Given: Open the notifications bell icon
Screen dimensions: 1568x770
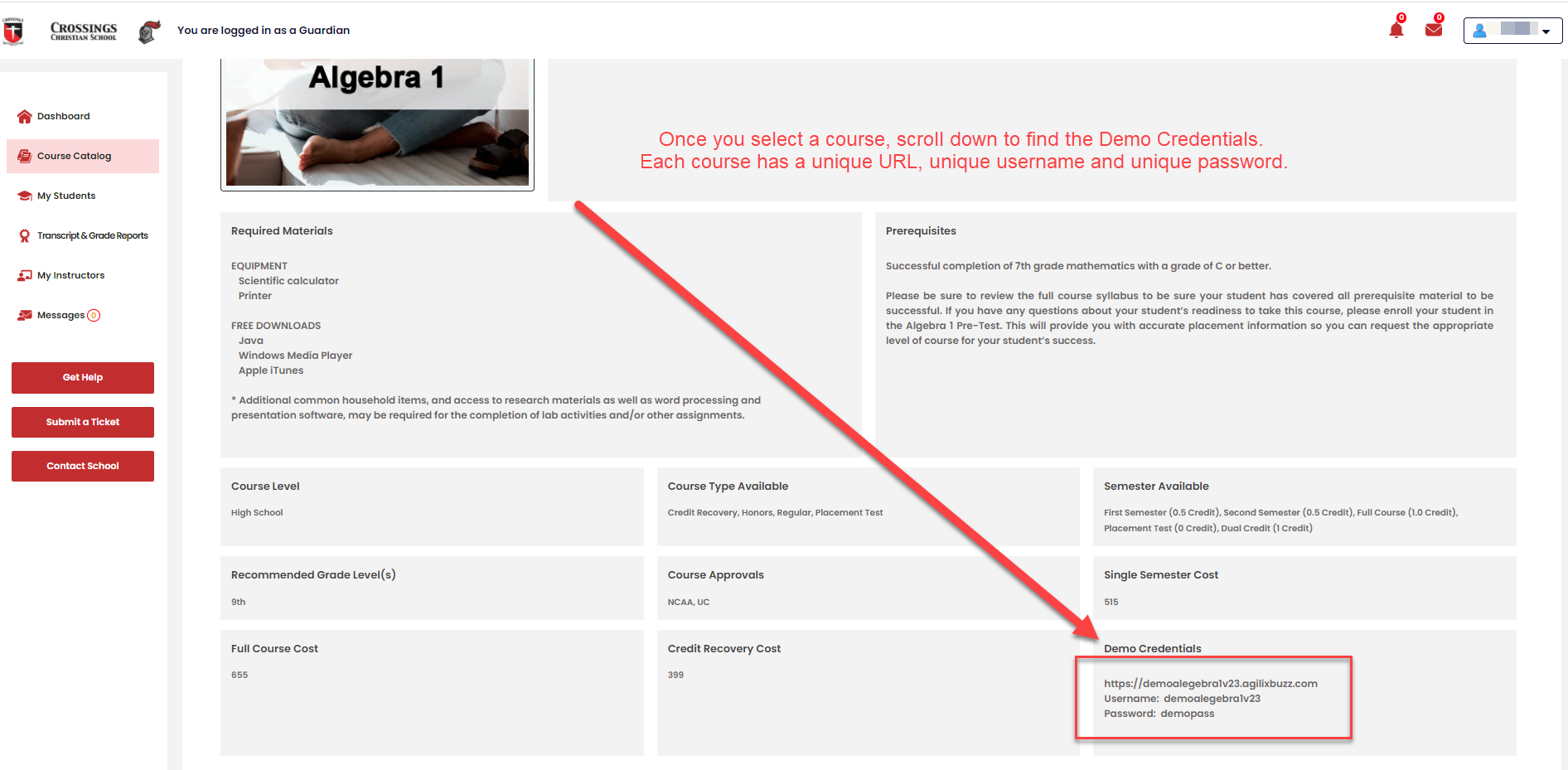Looking at the screenshot, I should click(x=1396, y=30).
